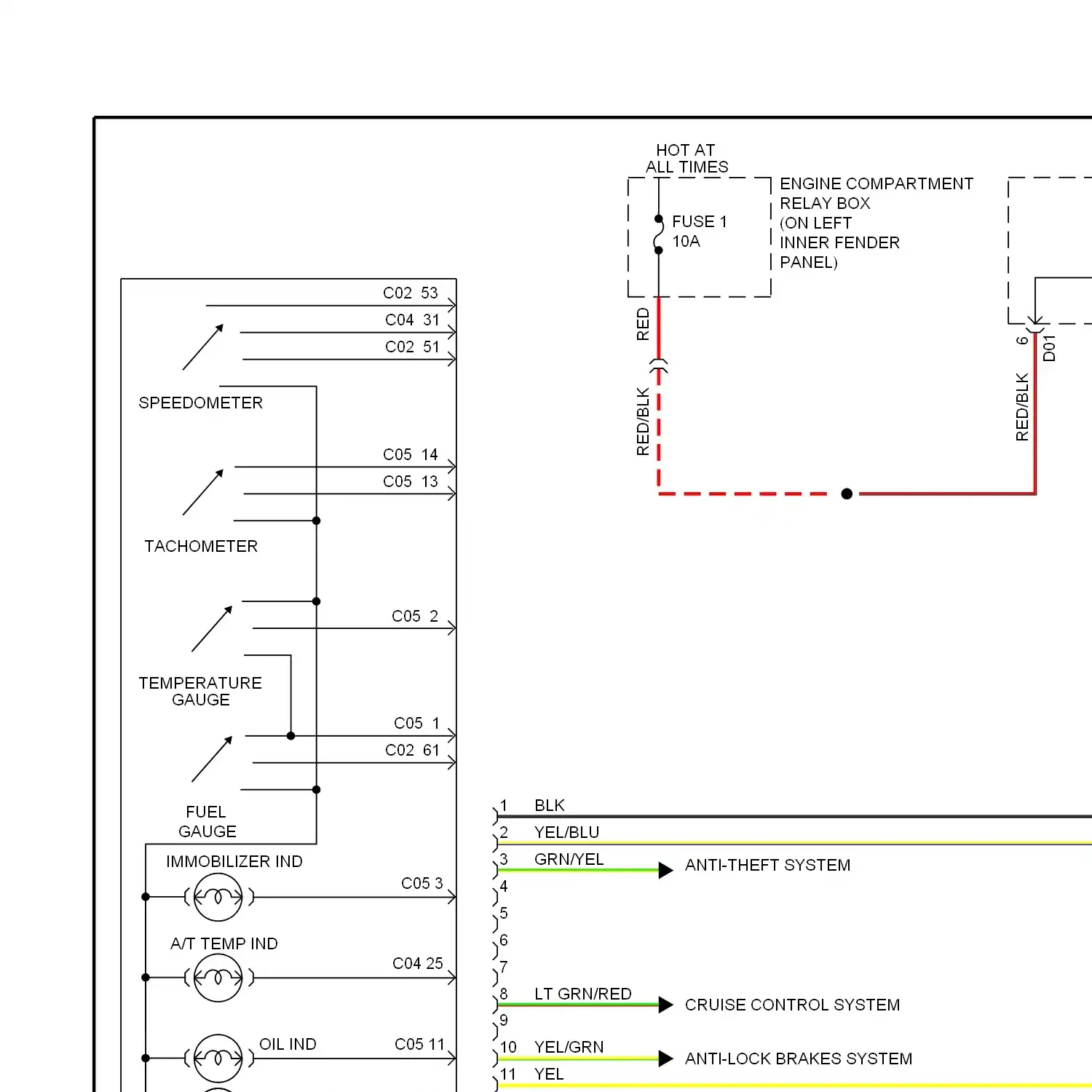Click the speedometer needle arrow symbol
Image resolution: width=1092 pixels, height=1092 pixels.
(203, 347)
